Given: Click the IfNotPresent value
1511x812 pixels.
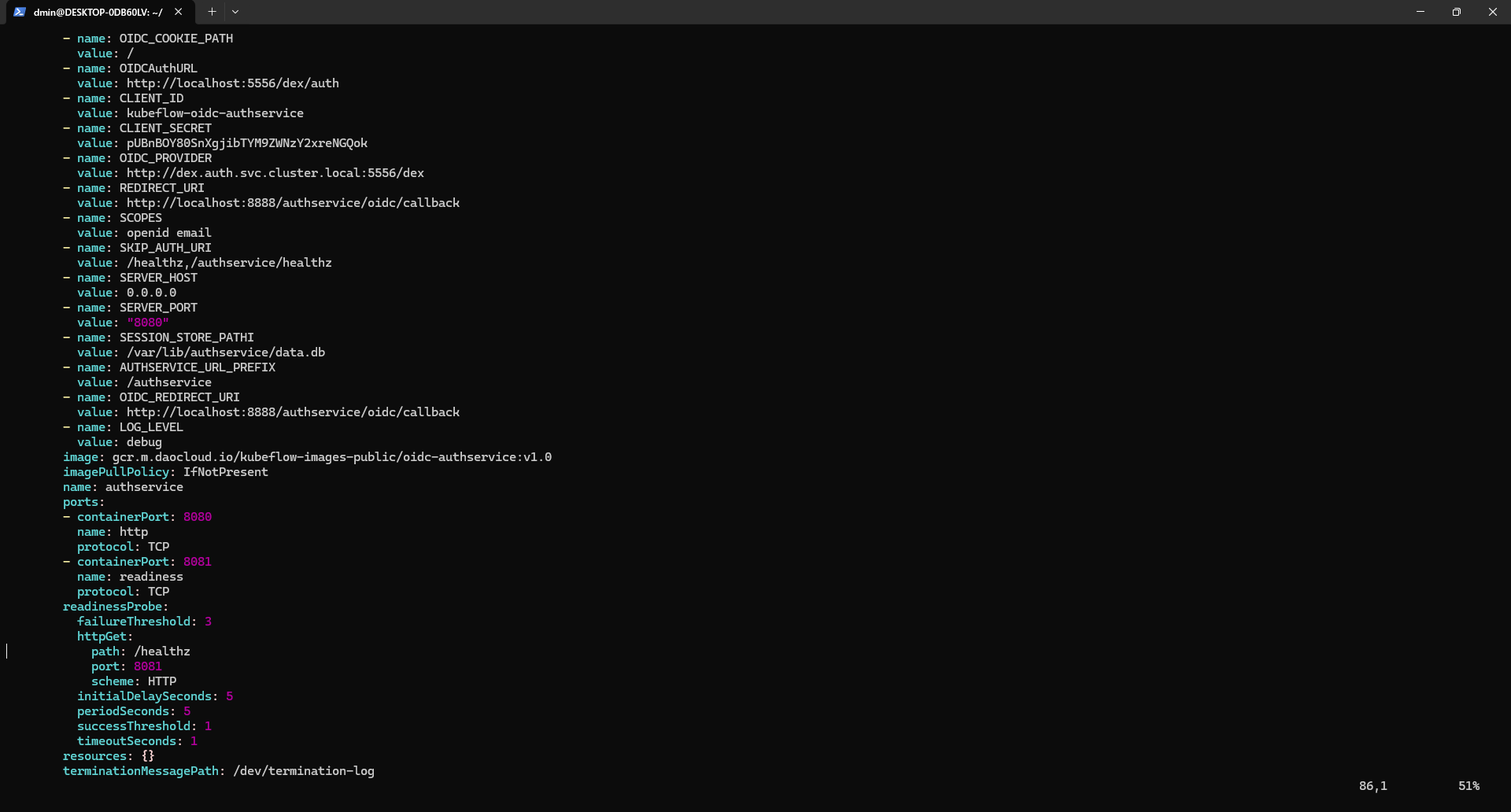Looking at the screenshot, I should 226,472.
